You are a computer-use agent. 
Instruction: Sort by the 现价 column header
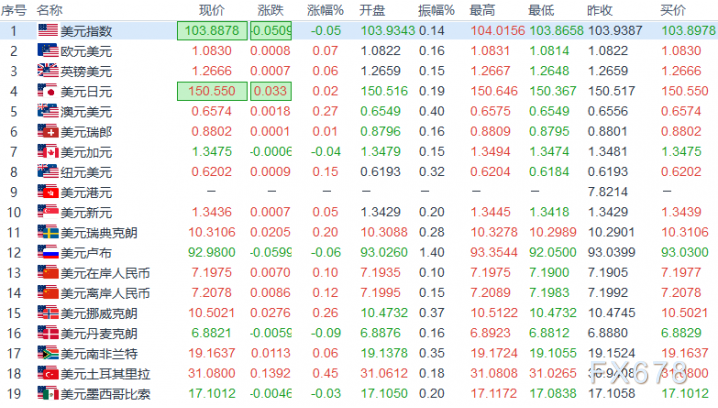click(212, 10)
